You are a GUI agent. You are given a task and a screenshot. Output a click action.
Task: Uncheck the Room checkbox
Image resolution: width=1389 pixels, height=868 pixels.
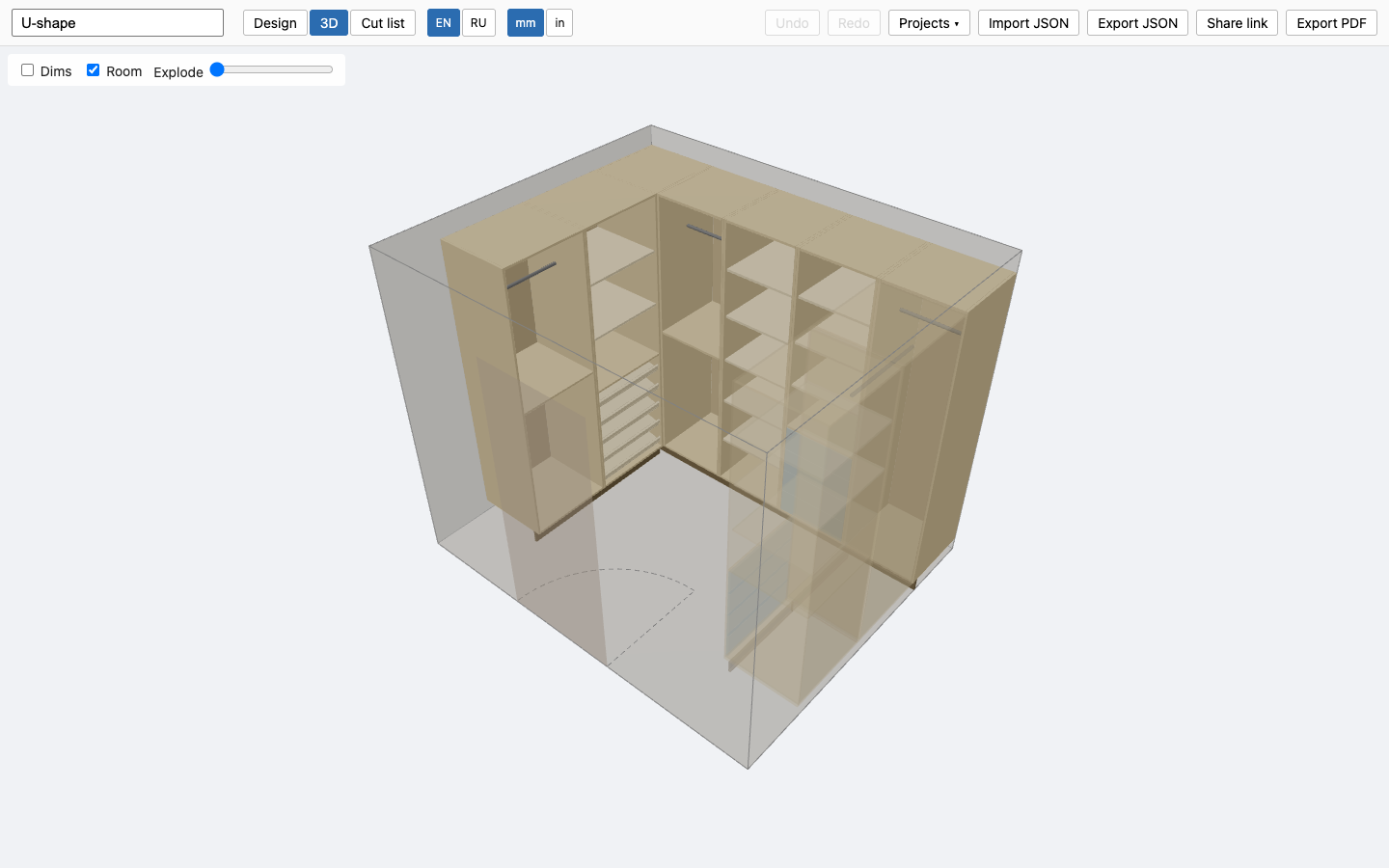[93, 70]
